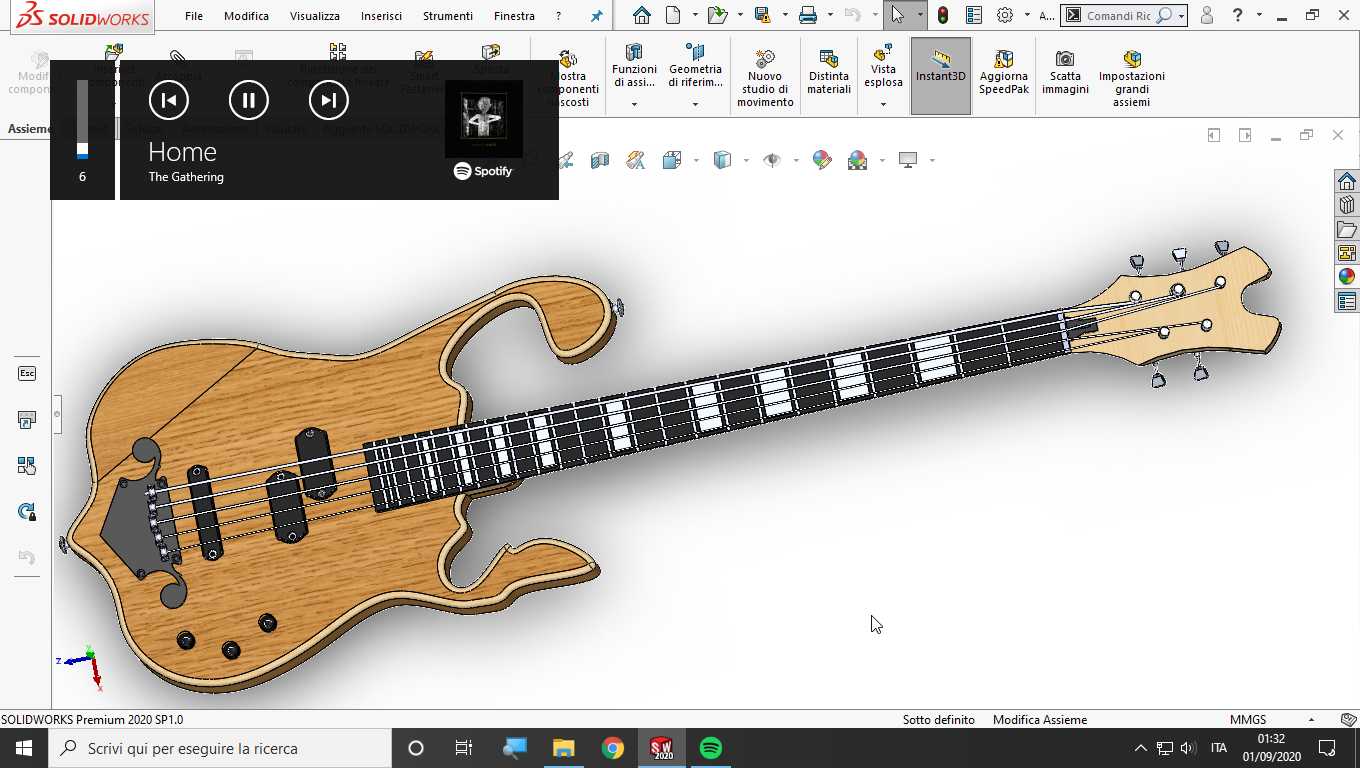Expand the Select tool dropdown arrow

[918, 16]
